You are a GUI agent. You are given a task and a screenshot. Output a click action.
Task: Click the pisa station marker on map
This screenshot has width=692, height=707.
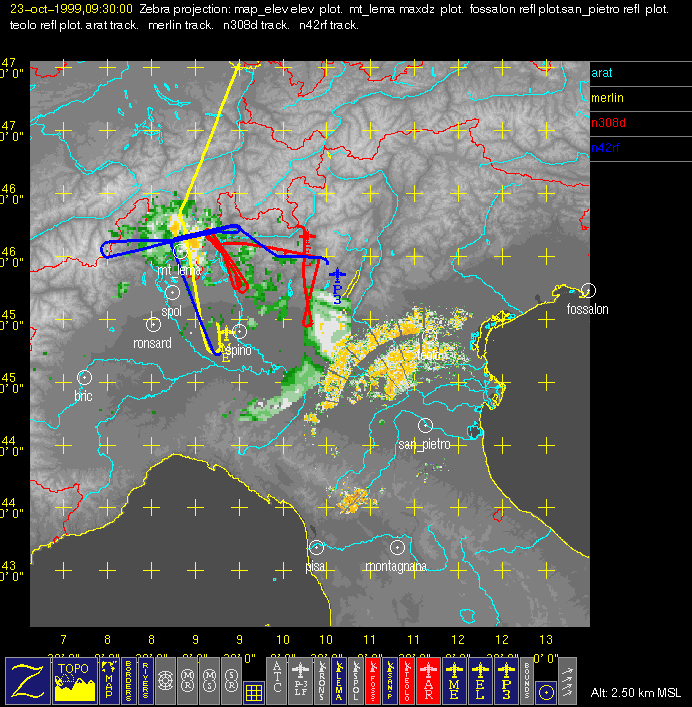(317, 547)
